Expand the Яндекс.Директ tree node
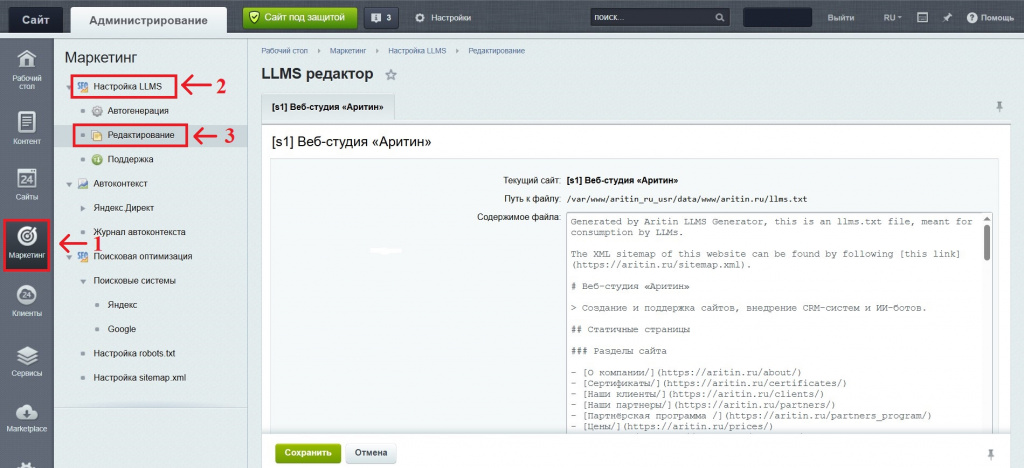The width and height of the screenshot is (1024, 468). (83, 208)
